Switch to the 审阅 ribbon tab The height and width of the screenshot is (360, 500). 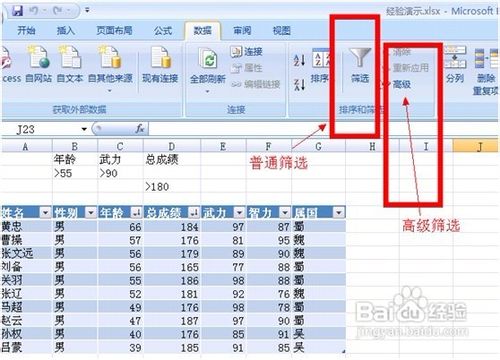pyautogui.click(x=242, y=31)
